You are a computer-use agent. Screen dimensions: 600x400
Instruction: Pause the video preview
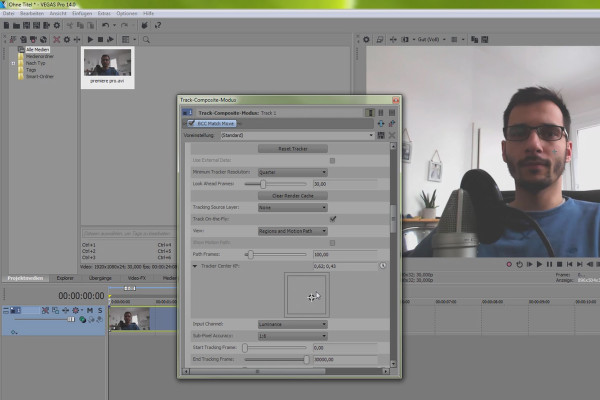549,264
